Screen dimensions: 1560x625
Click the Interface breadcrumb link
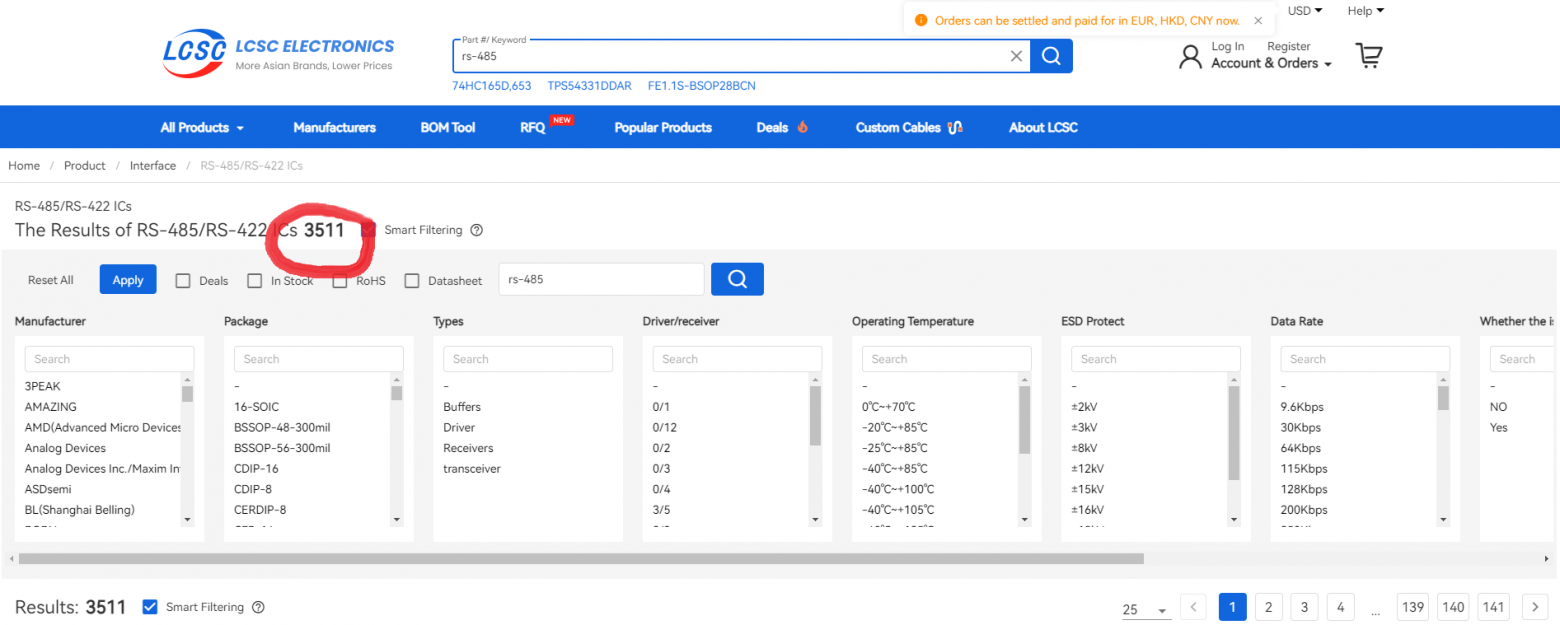click(153, 166)
